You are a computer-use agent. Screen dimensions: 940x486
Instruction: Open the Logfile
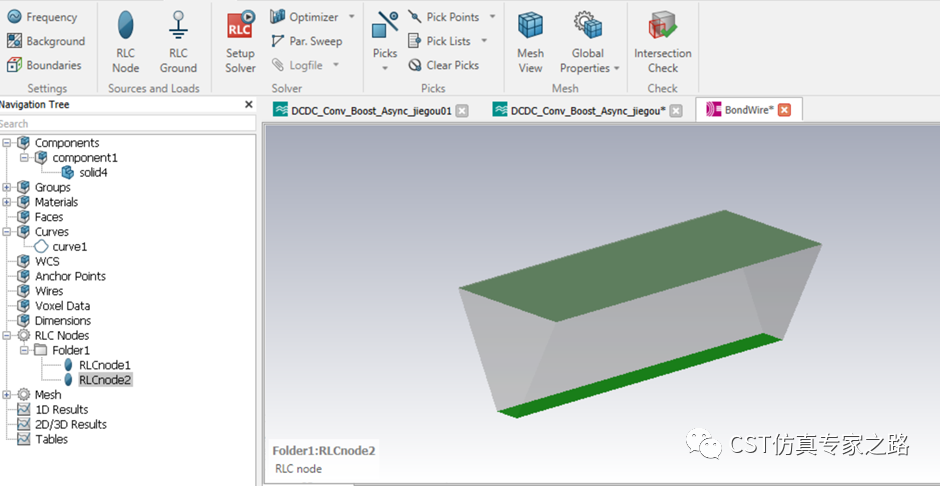point(297,65)
